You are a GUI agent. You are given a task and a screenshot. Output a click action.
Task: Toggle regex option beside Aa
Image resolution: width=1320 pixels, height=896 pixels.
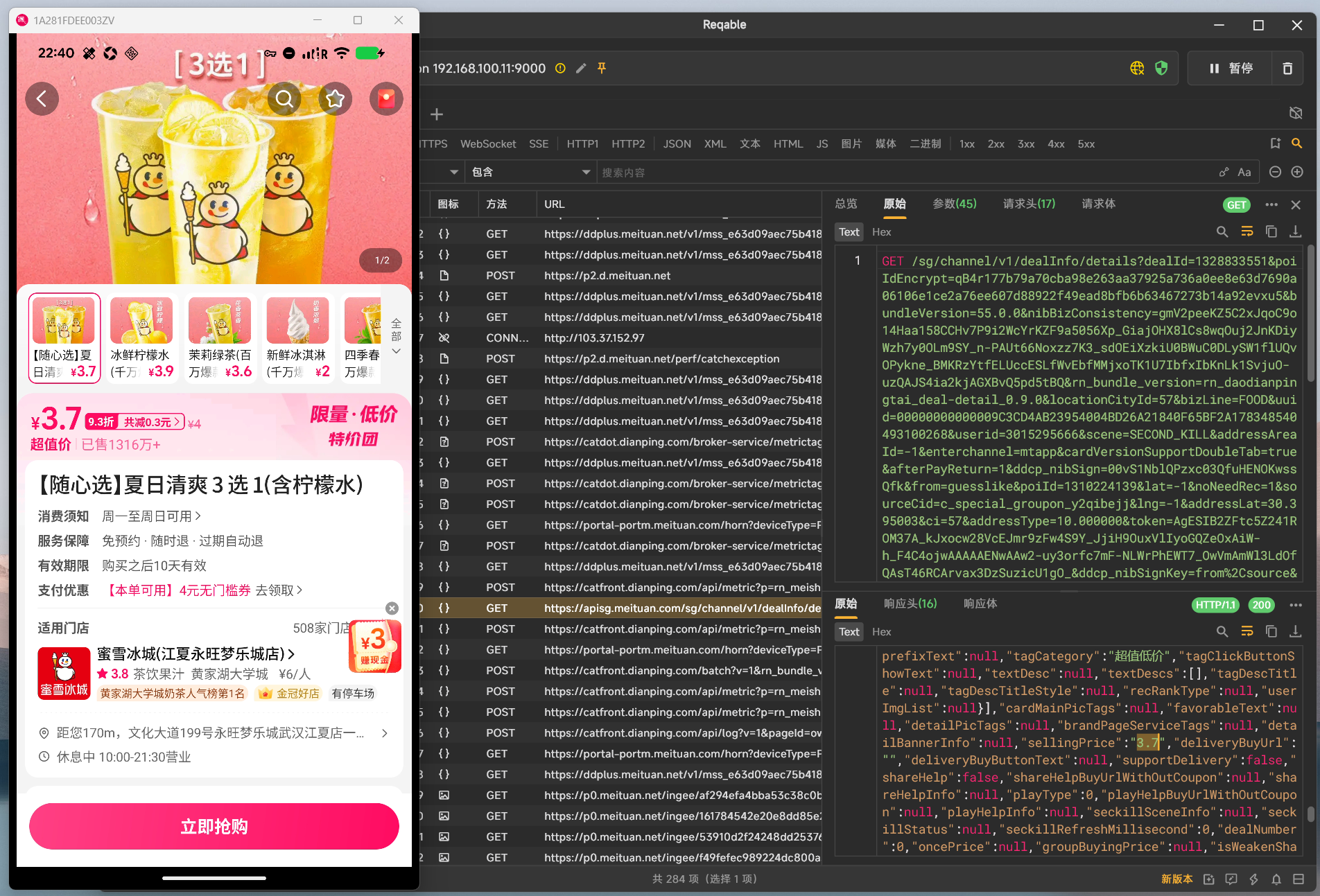(x=1224, y=172)
